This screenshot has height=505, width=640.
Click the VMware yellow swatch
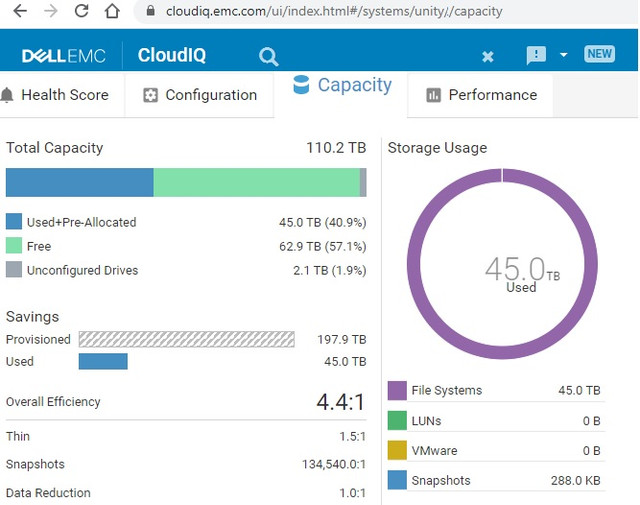click(397, 450)
